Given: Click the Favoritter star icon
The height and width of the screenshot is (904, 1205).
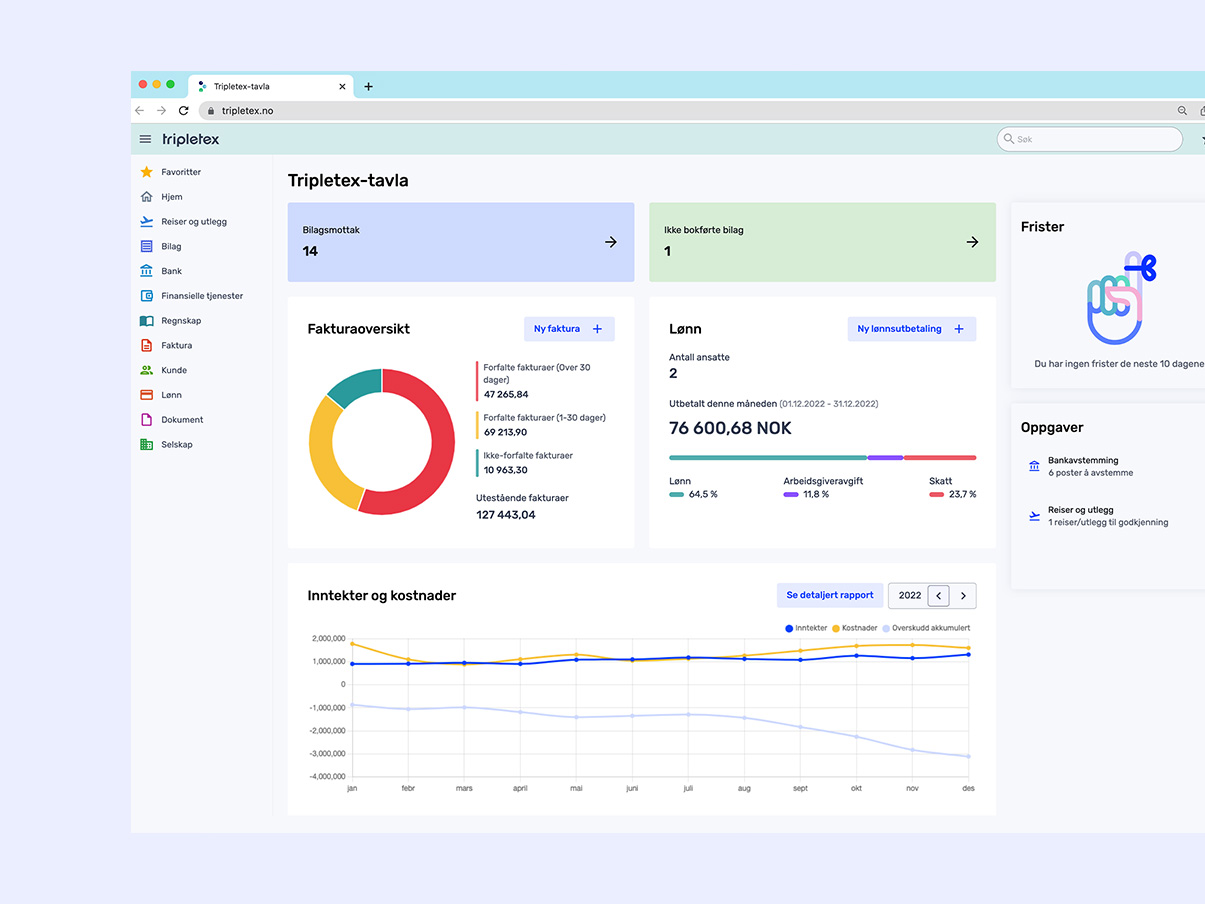Looking at the screenshot, I should point(147,172).
